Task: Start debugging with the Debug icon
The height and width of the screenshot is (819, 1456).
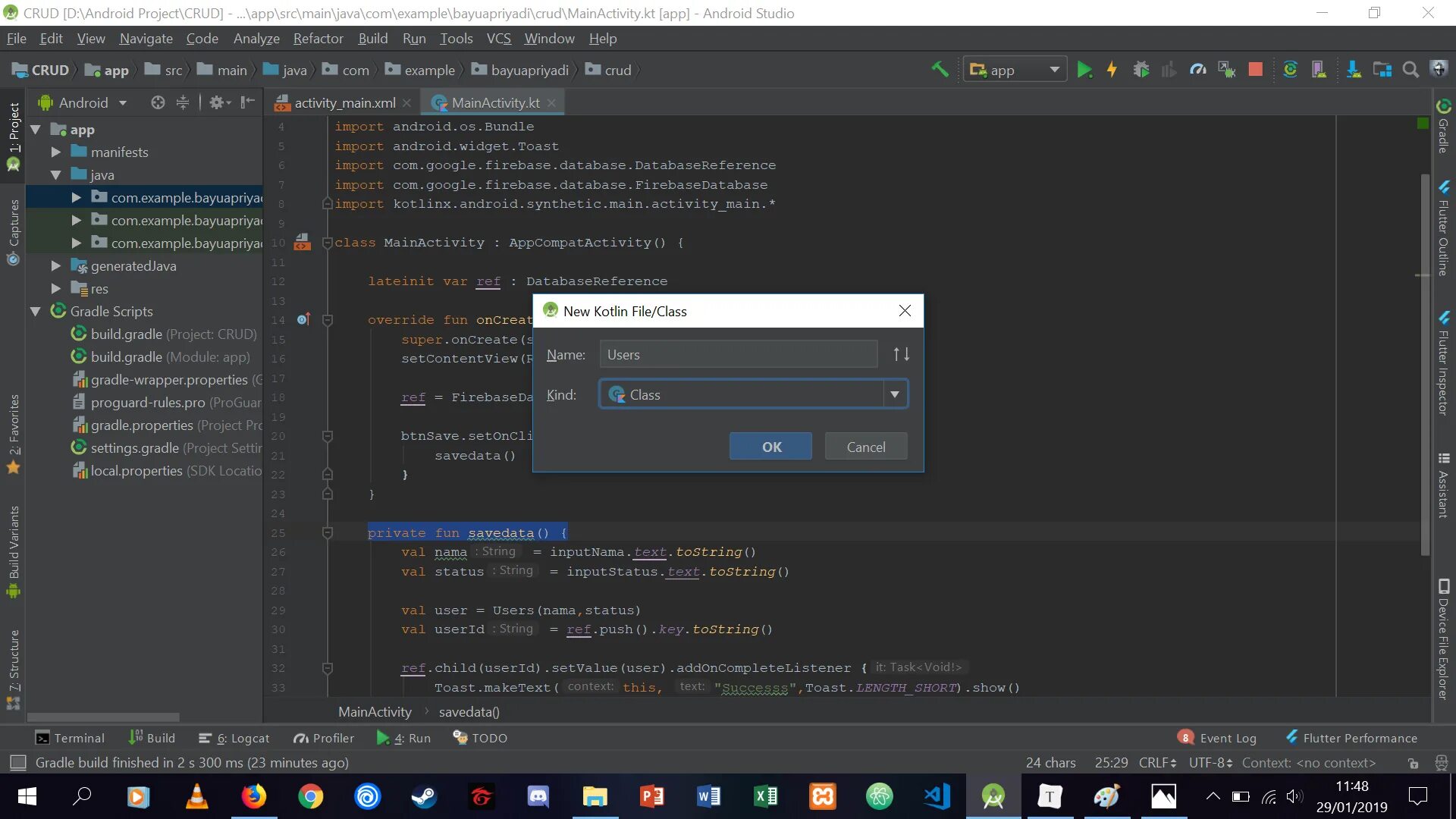Action: [x=1141, y=69]
